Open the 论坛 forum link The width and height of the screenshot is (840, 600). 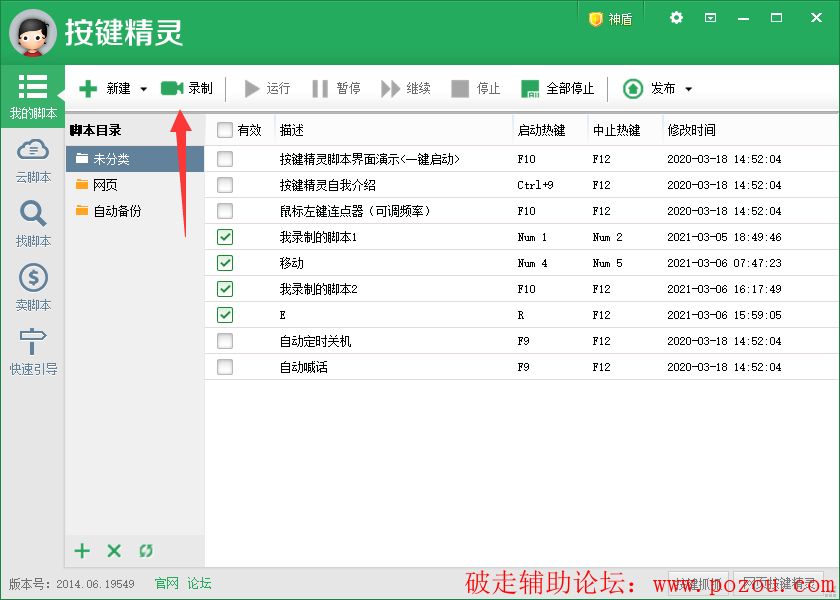point(199,583)
